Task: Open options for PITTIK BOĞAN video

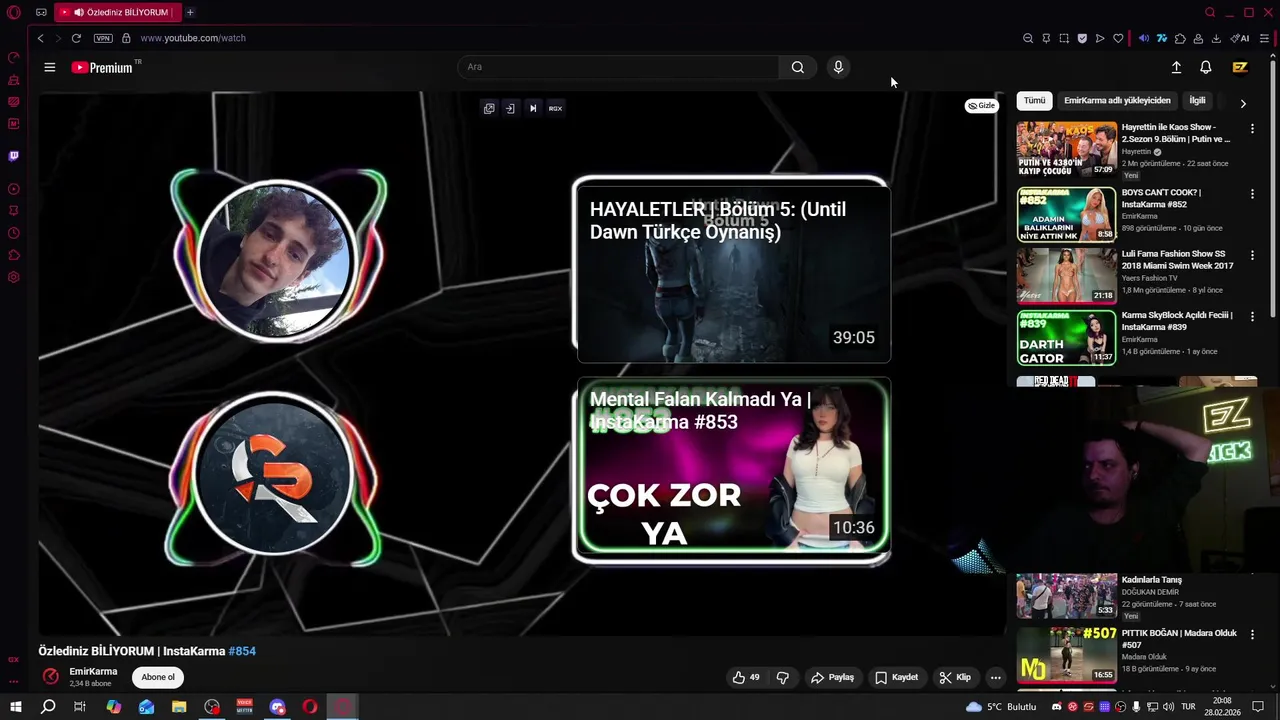Action: [x=1252, y=635]
